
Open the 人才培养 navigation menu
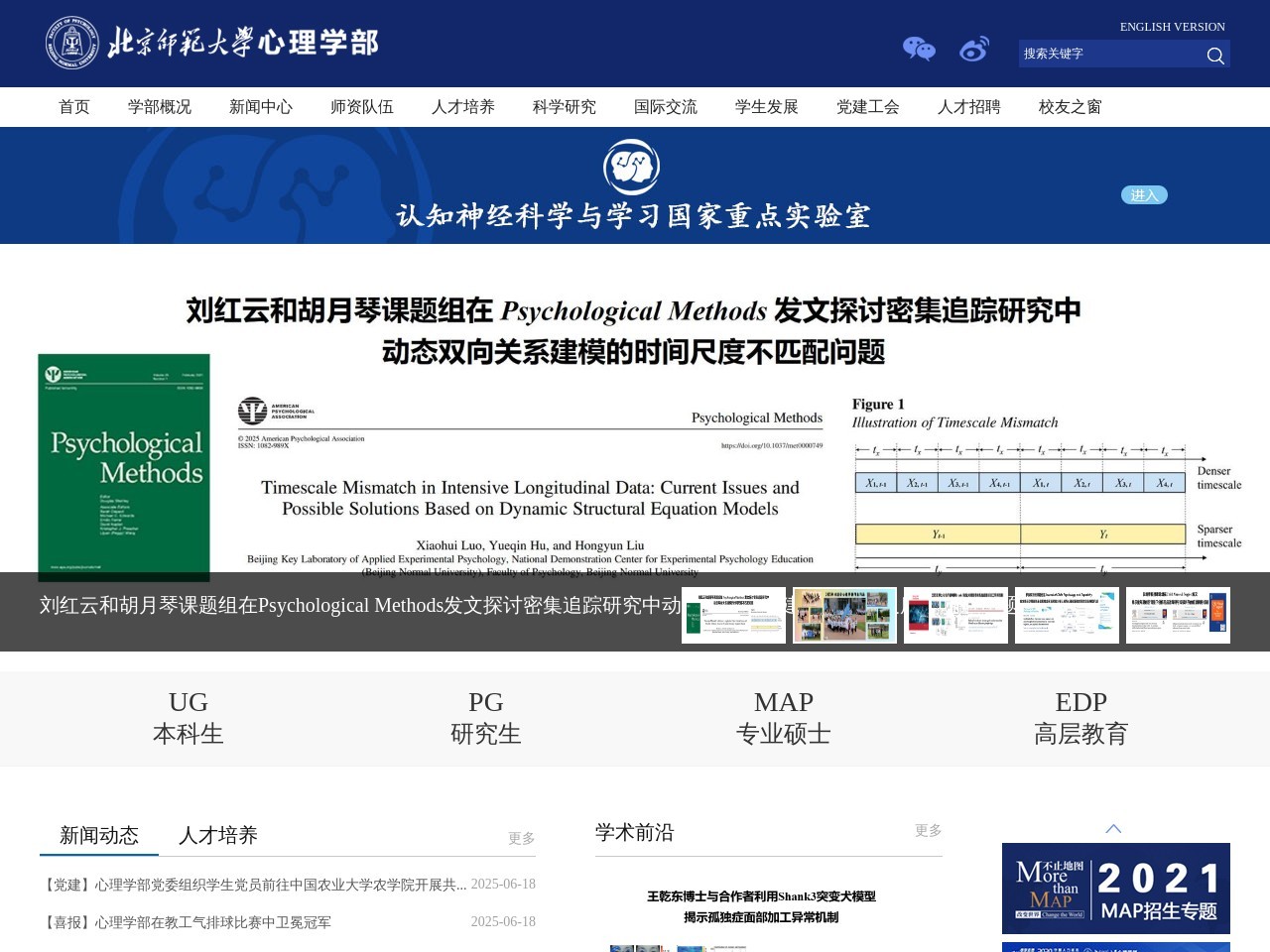(x=463, y=107)
